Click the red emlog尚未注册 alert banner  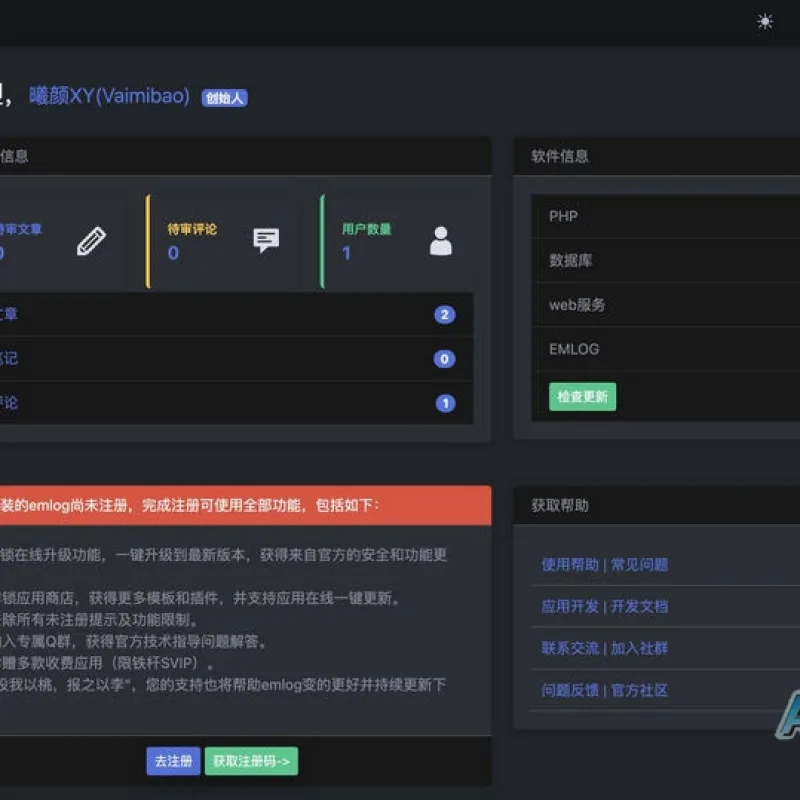(x=245, y=506)
